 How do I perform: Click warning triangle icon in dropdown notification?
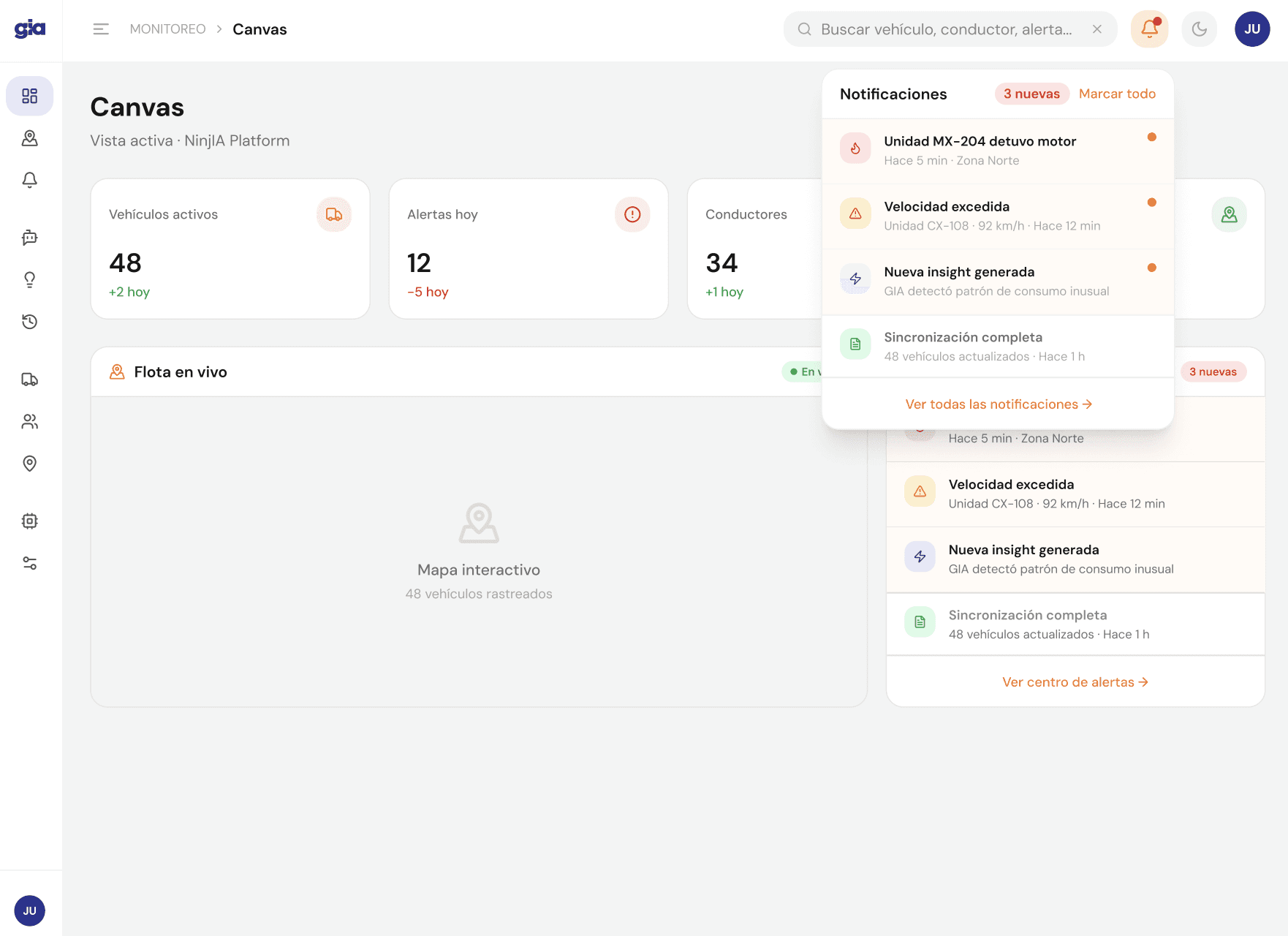[855, 214]
